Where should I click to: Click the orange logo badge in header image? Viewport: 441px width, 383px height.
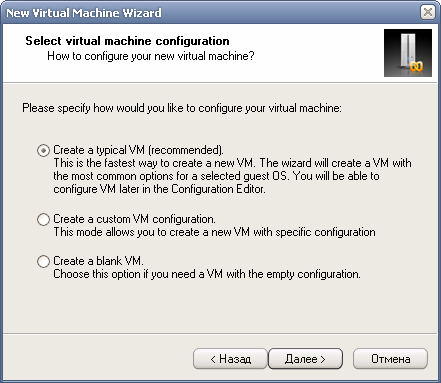416,67
